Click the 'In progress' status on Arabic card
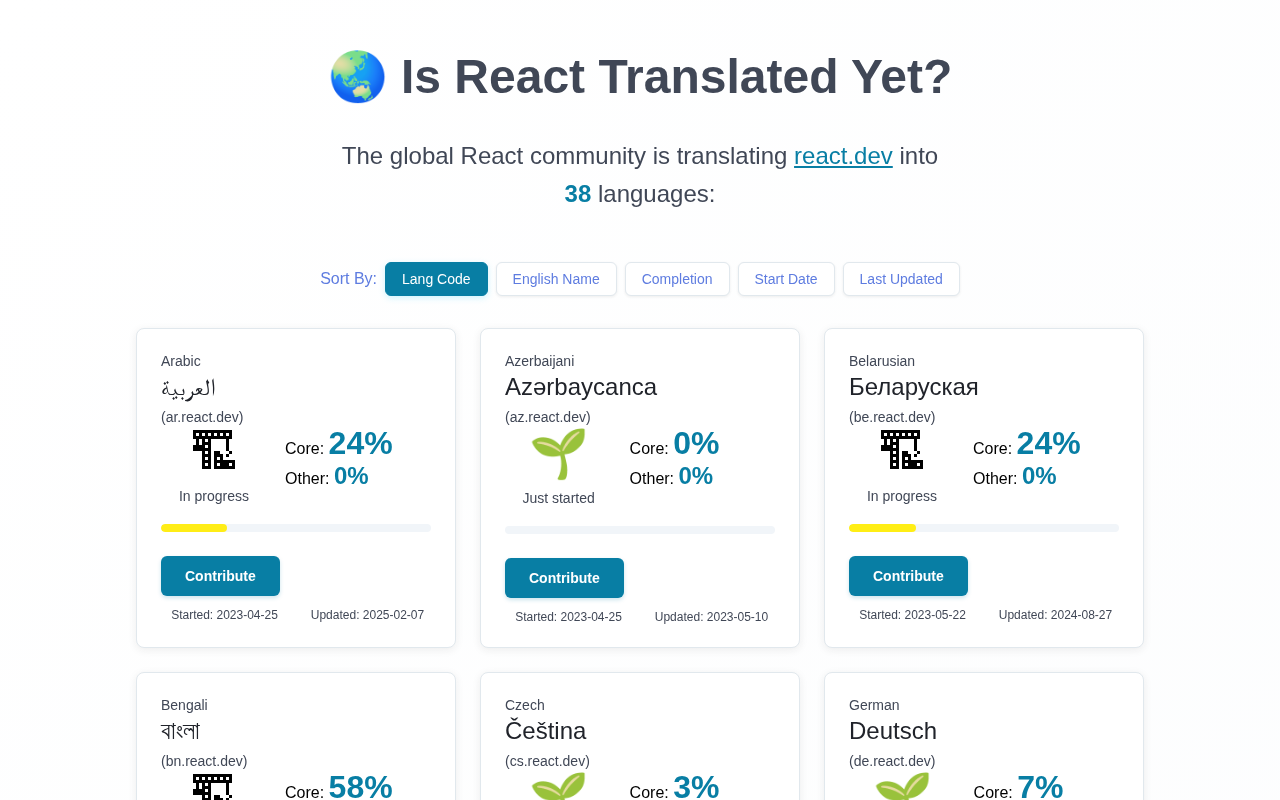This screenshot has width=1280, height=800. click(214, 496)
